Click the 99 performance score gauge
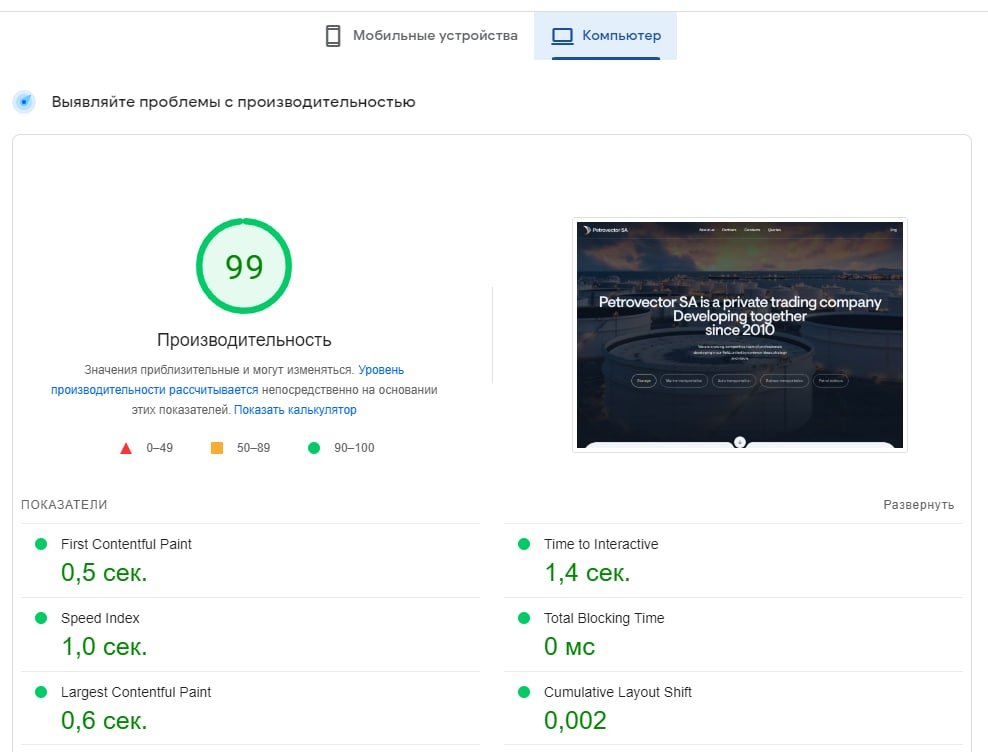Image resolution: width=988 pixels, height=752 pixels. click(x=244, y=266)
